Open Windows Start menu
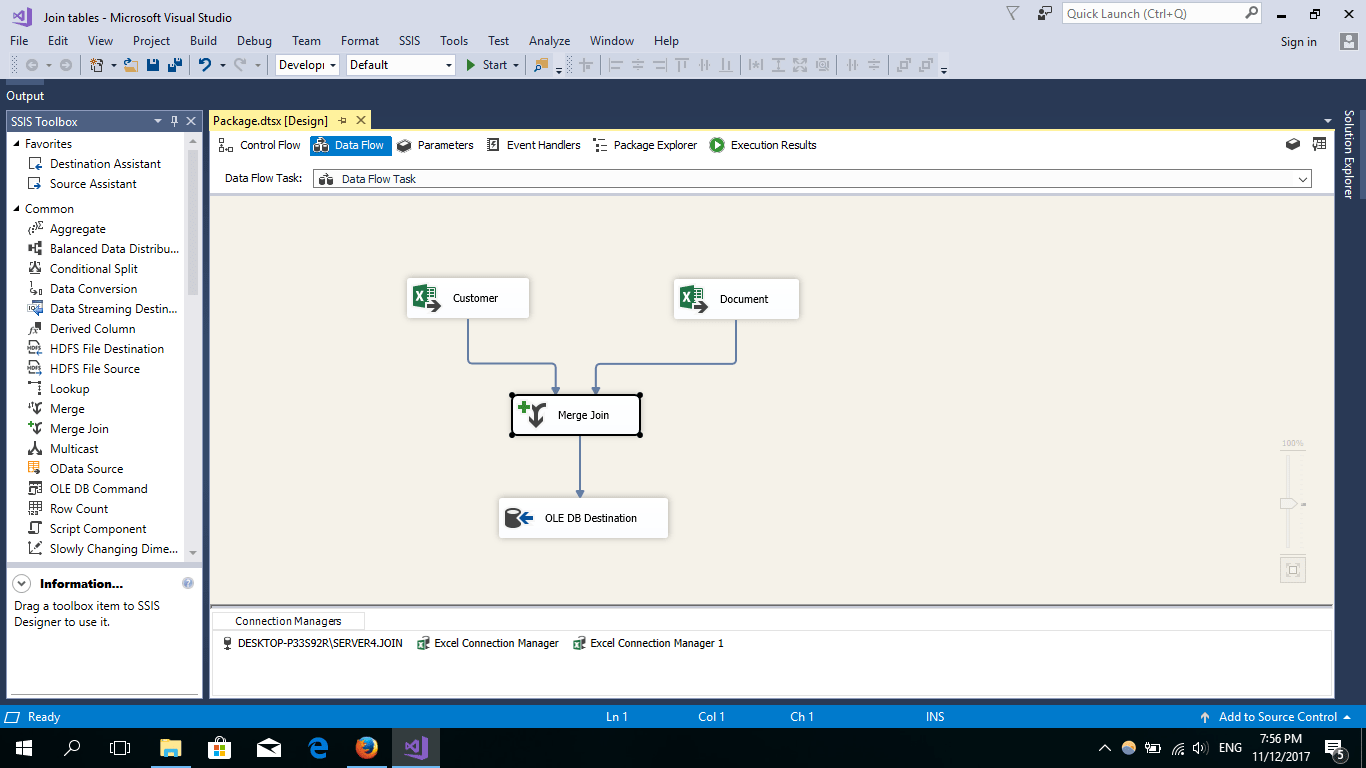This screenshot has width=1366, height=768. click(x=23, y=747)
